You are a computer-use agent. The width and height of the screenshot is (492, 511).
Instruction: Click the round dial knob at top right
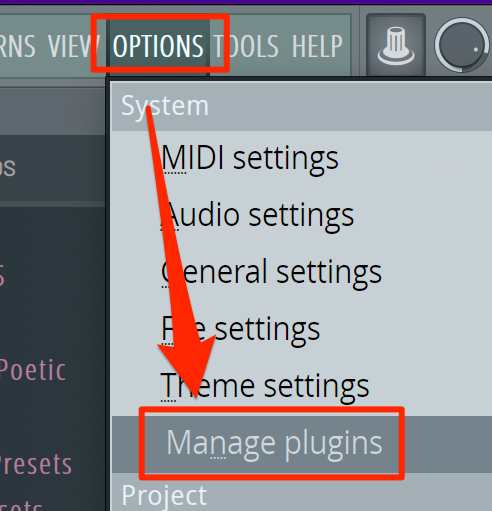[x=462, y=45]
